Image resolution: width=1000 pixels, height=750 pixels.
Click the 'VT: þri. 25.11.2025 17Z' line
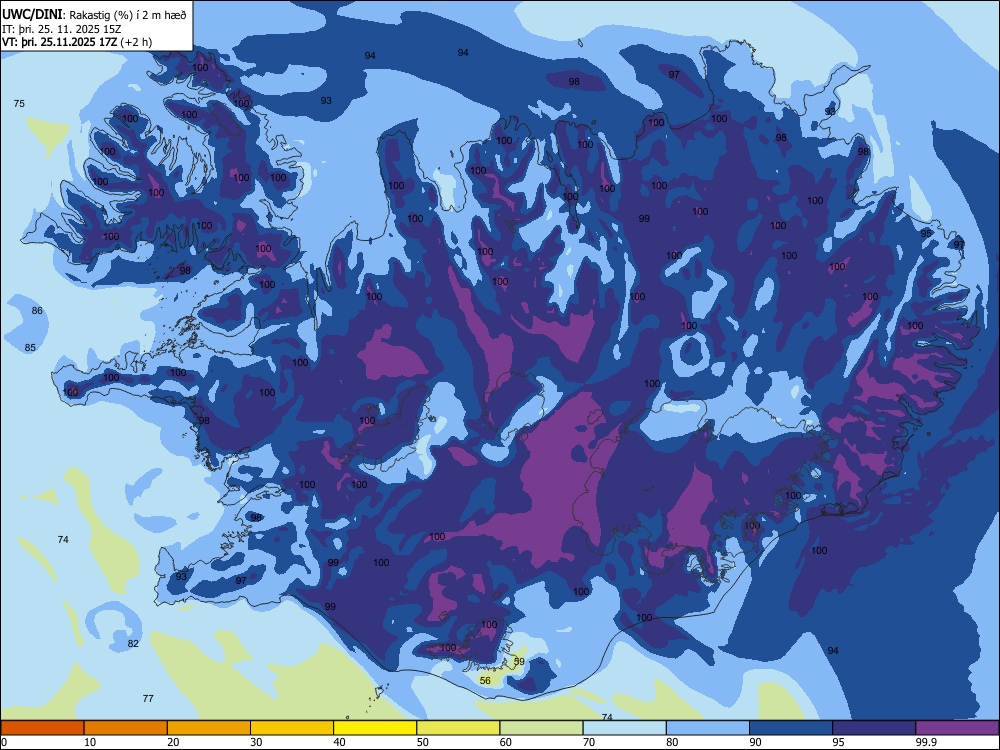tap(59, 42)
